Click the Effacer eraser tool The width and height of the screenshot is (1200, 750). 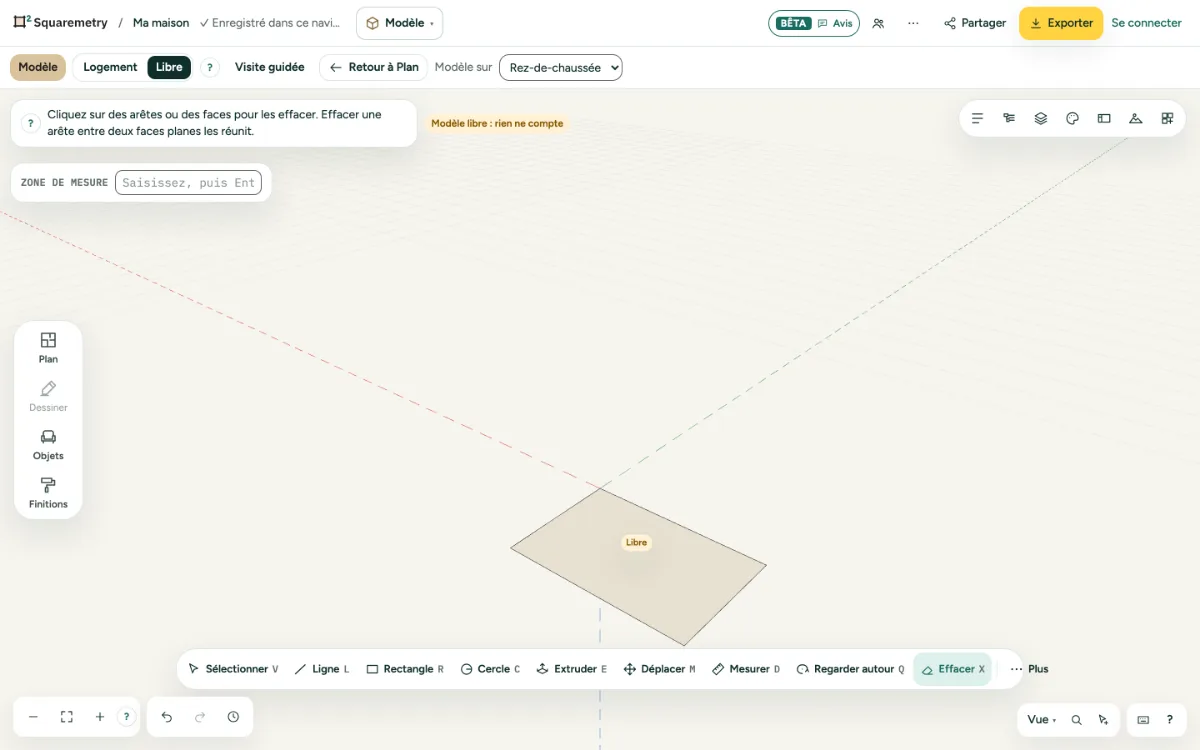[x=953, y=669]
